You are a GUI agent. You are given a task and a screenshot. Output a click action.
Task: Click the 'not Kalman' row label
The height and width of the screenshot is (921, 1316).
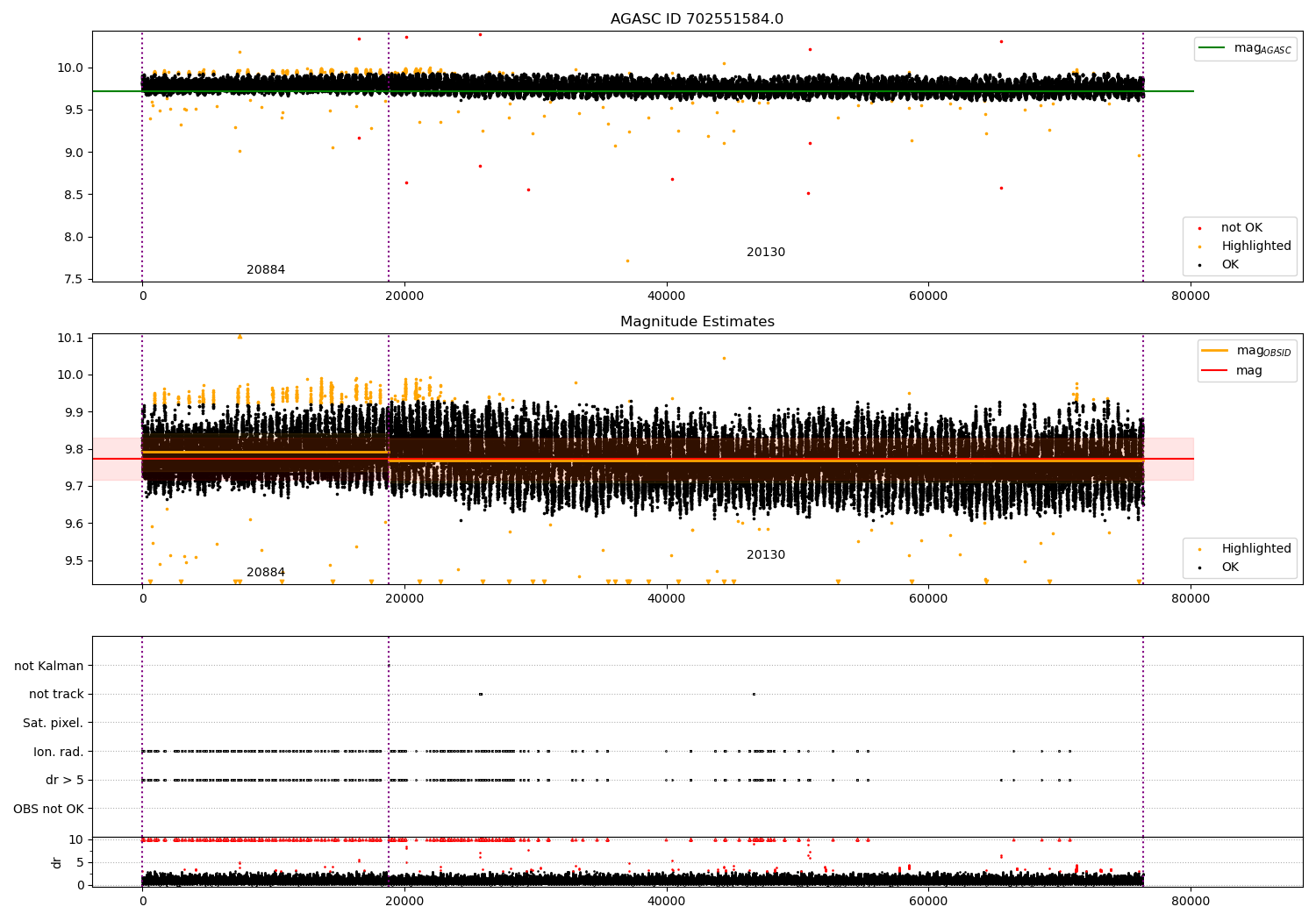point(49,667)
